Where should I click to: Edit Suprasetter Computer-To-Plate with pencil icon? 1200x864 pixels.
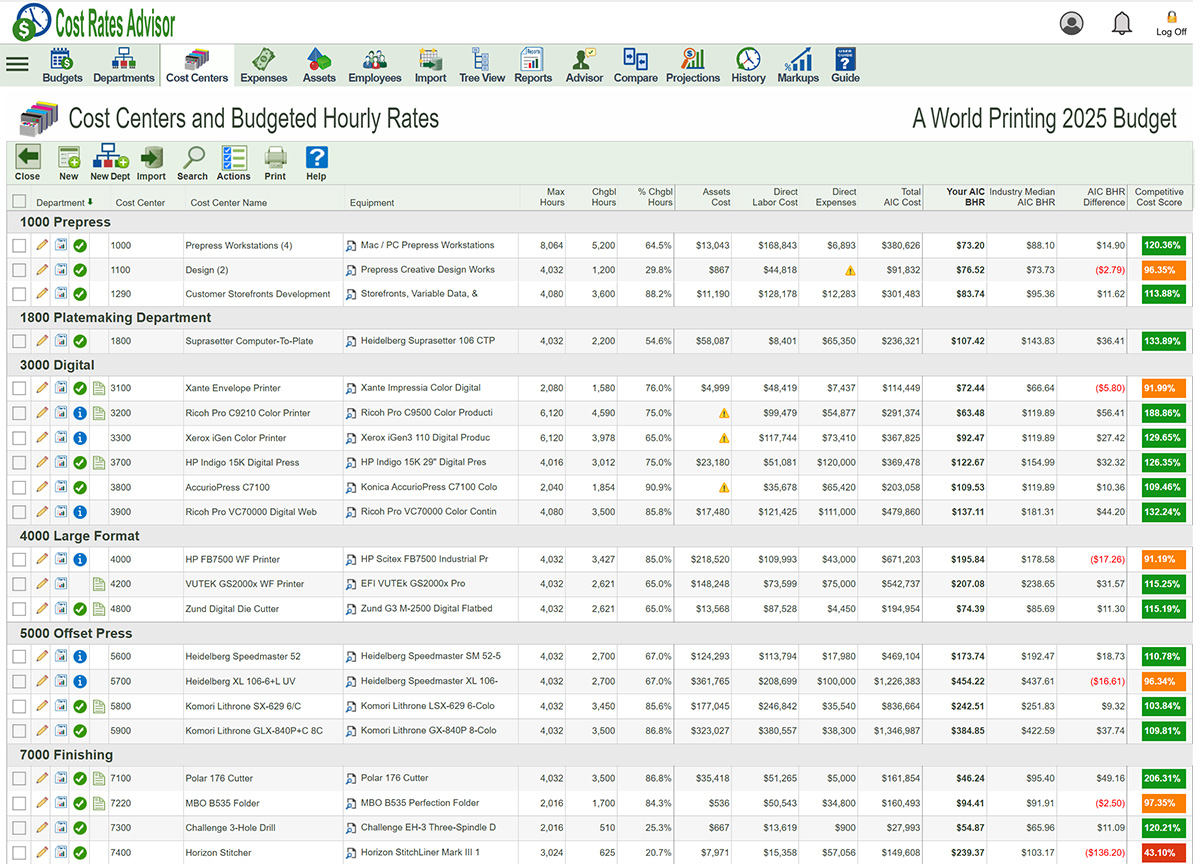point(42,341)
